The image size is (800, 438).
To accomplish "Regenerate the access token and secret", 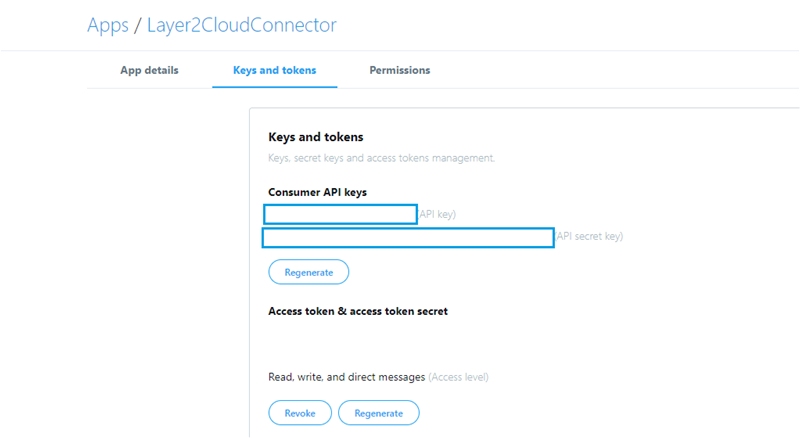I will 378,412.
